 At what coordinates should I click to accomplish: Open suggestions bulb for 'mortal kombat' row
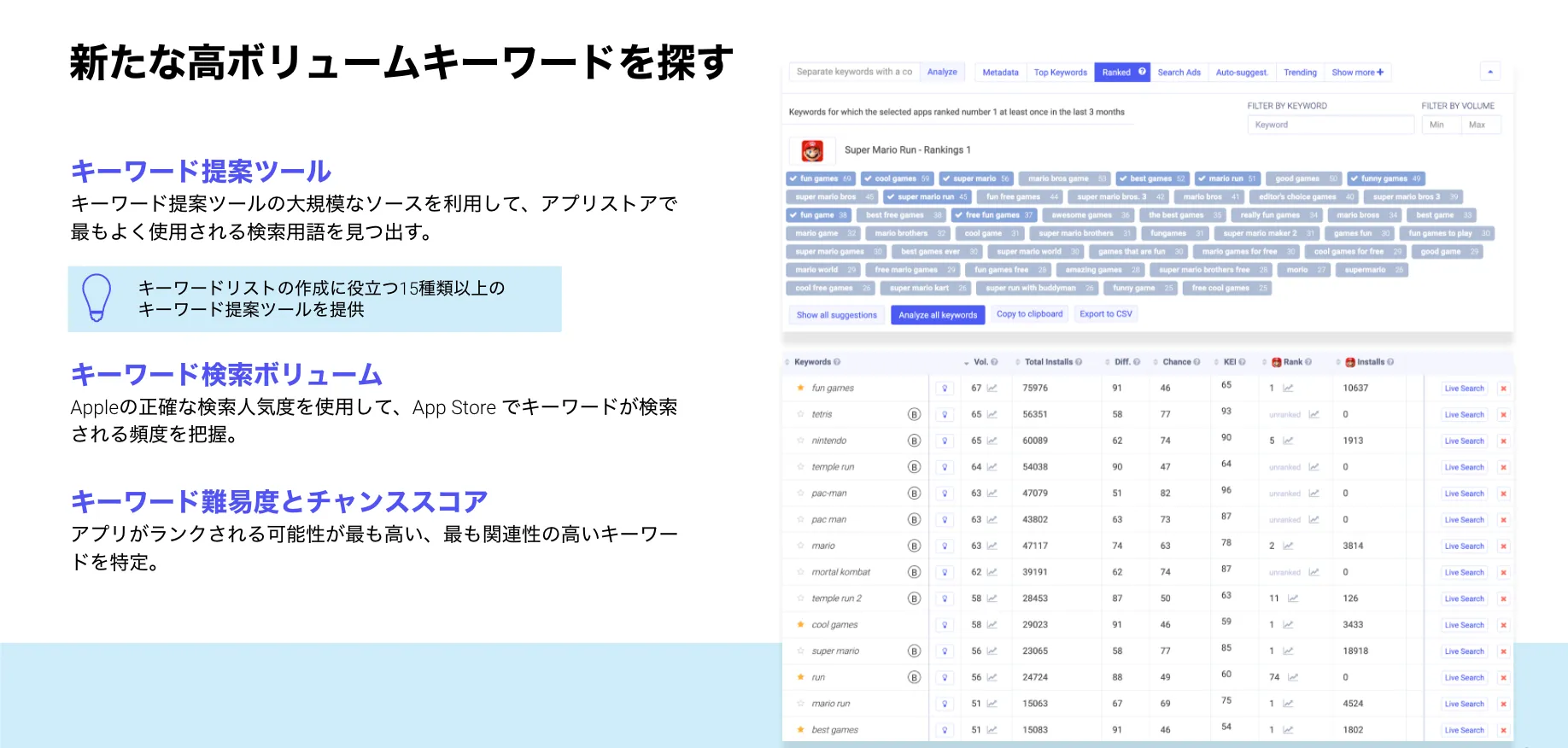pyautogui.click(x=945, y=572)
